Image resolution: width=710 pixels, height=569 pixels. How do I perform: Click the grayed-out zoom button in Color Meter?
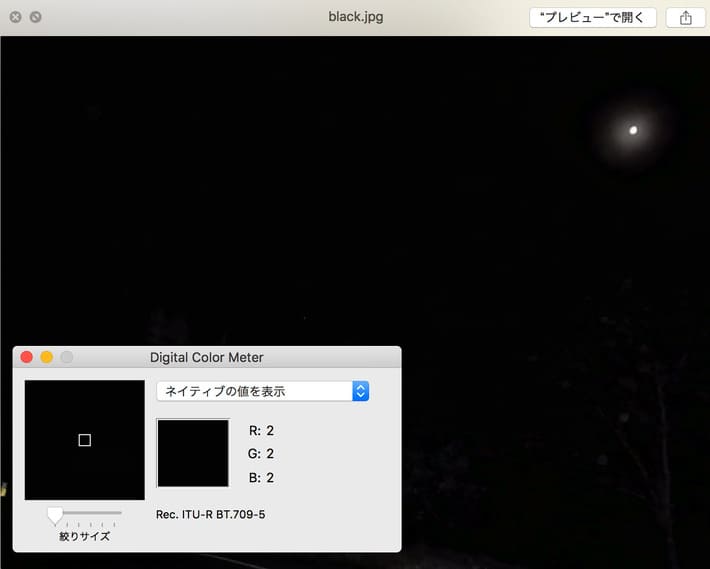pyautogui.click(x=67, y=357)
